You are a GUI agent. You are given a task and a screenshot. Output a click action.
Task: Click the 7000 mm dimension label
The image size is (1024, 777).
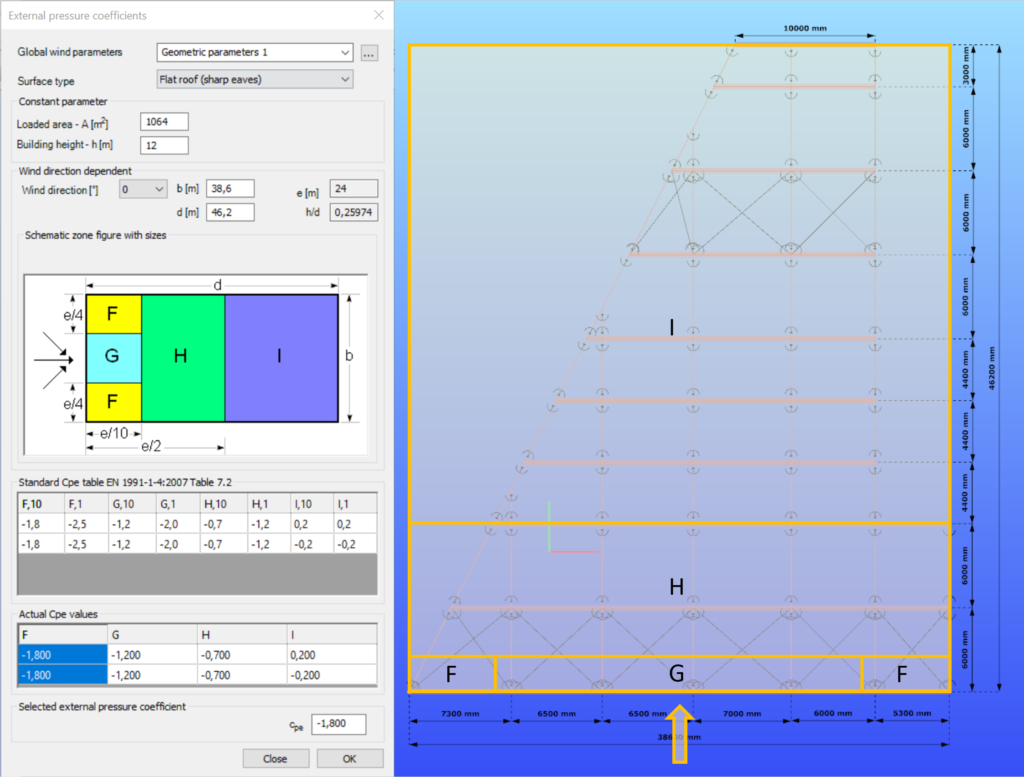coord(742,714)
